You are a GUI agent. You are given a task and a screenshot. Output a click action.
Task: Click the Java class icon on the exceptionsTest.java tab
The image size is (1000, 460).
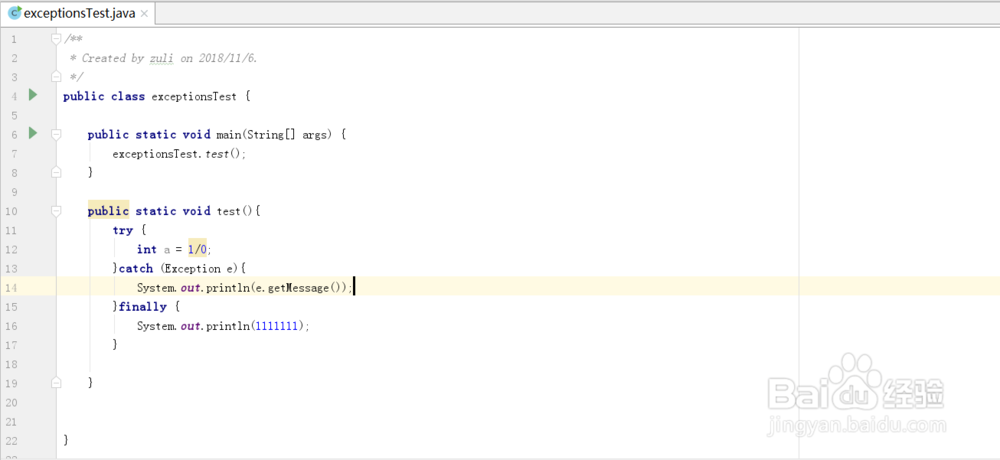(14, 14)
